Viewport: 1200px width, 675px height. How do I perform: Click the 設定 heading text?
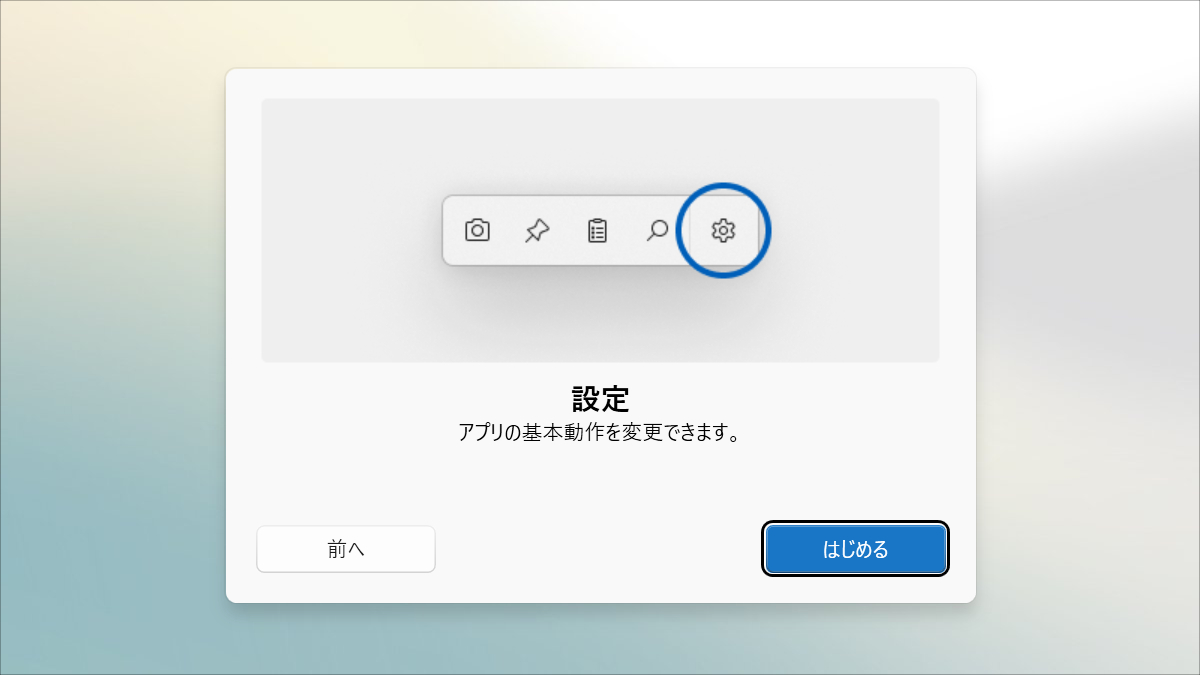point(600,398)
